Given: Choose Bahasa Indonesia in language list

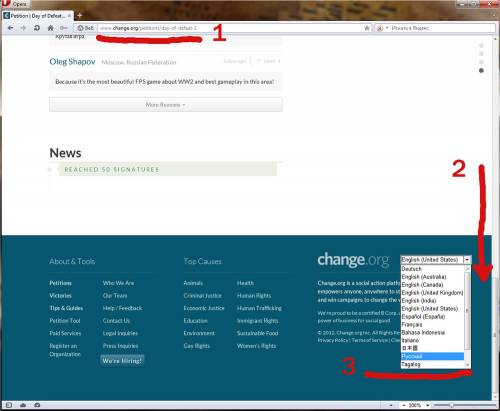Looking at the screenshot, I should point(433,333).
